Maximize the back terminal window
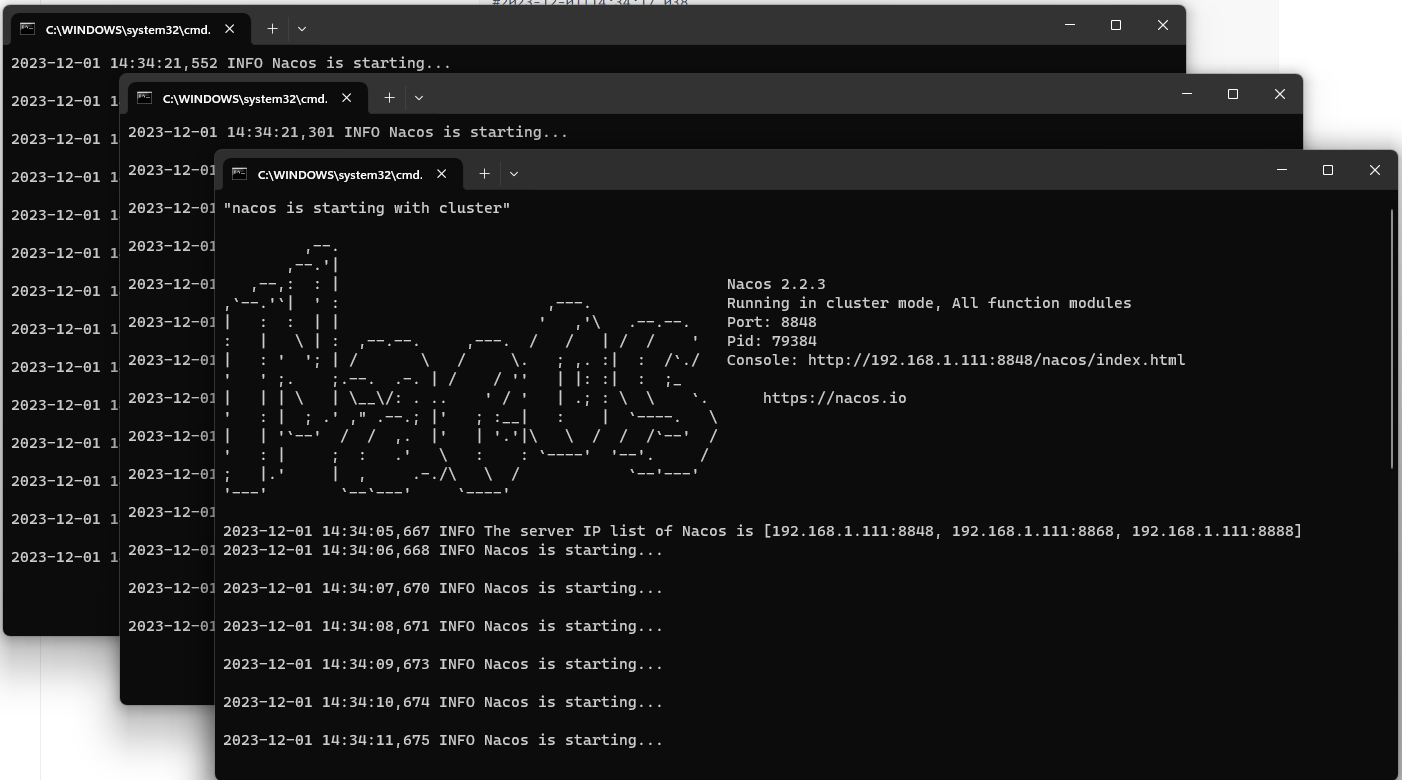Screen dimensions: 1402x780 pyautogui.click(x=1116, y=25)
